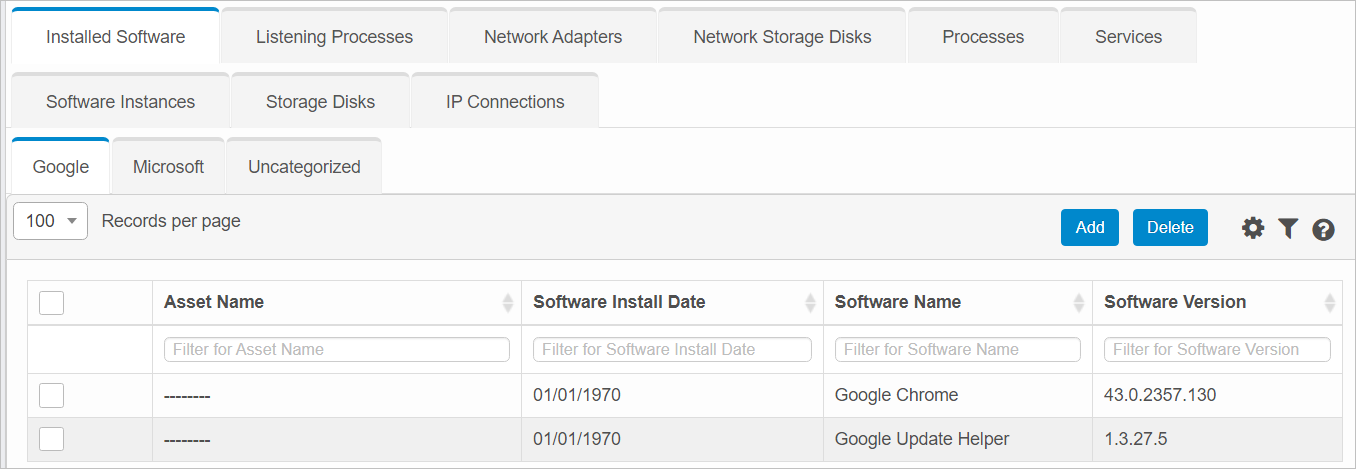Select the Uncategorized vendor tab
Viewport: 1356px width, 469px height.
tap(304, 167)
